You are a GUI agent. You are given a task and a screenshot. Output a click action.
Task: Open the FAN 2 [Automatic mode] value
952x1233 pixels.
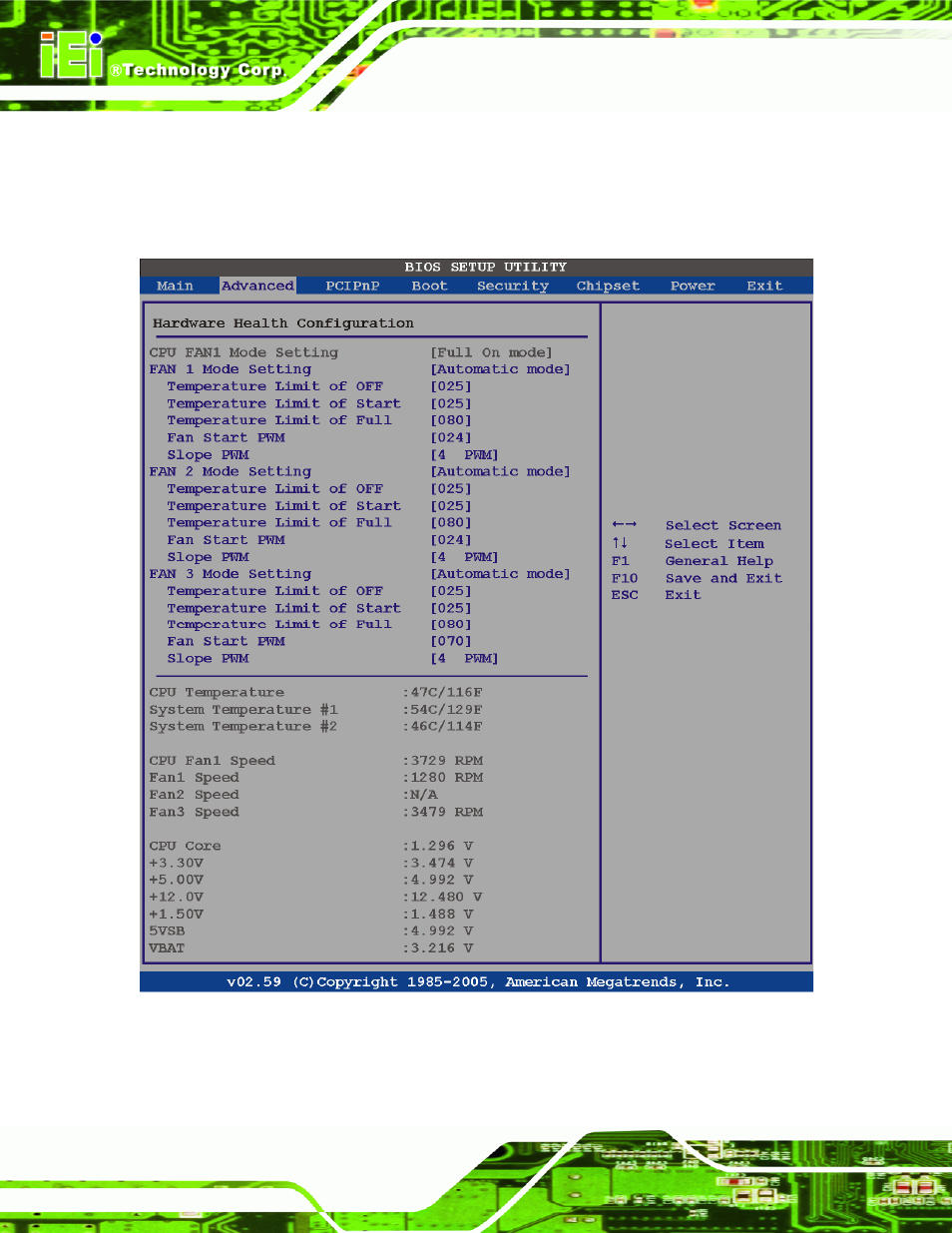coord(500,472)
